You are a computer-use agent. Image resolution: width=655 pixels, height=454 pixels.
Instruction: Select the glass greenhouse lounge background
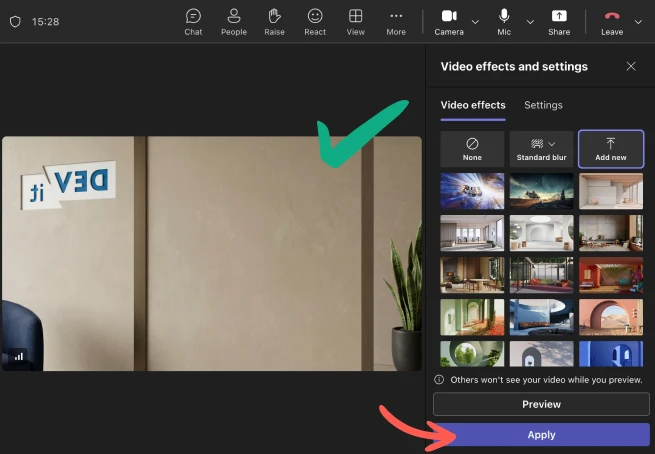coord(541,275)
